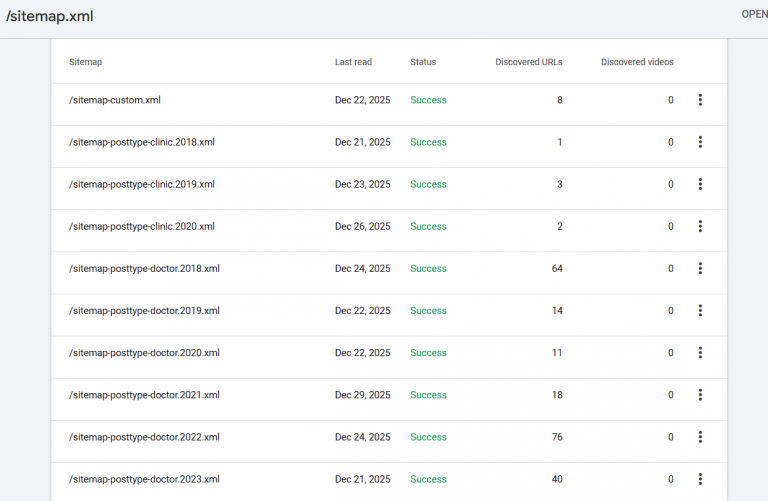The height and width of the screenshot is (501, 768).
Task: Click the OPEN button at top right
Action: click(x=754, y=15)
